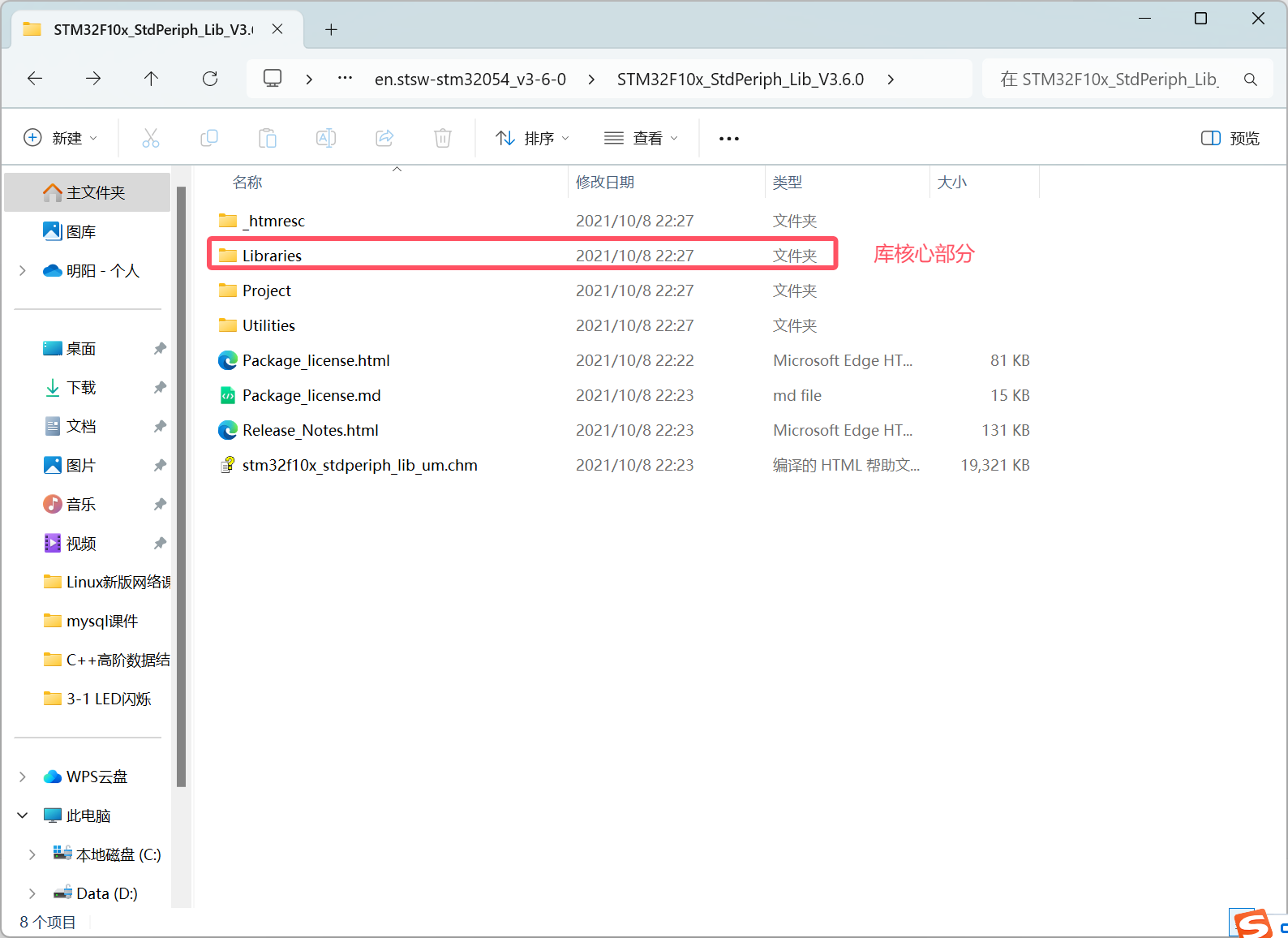Unpin 视频 using its pin icon
The height and width of the screenshot is (938, 1288).
click(160, 543)
